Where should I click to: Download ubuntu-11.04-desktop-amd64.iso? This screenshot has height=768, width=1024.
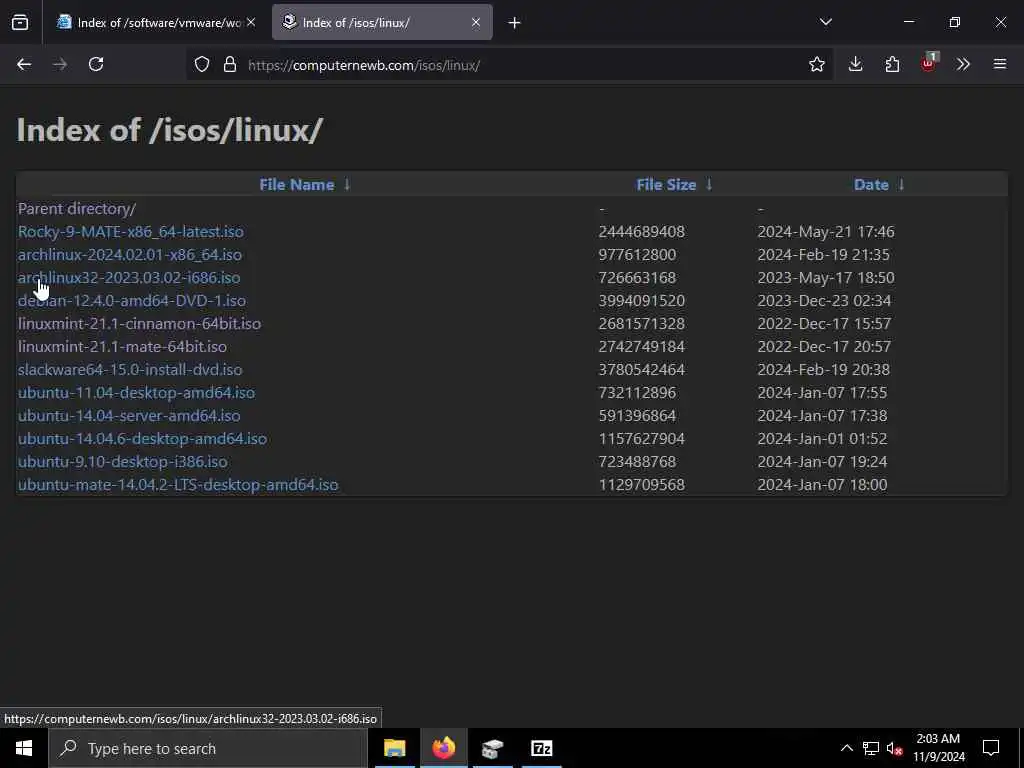(x=136, y=392)
